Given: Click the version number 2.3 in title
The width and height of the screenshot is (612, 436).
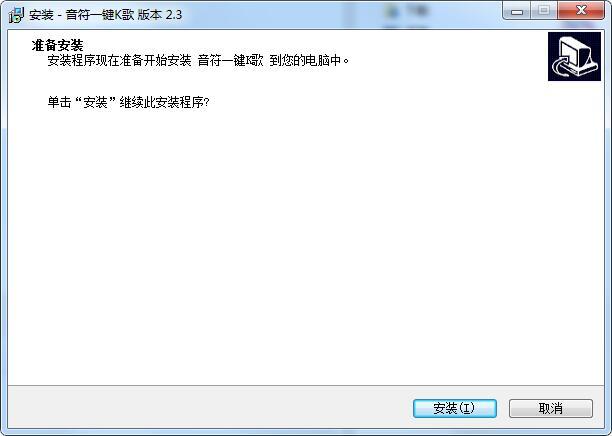Looking at the screenshot, I should click(x=174, y=15).
